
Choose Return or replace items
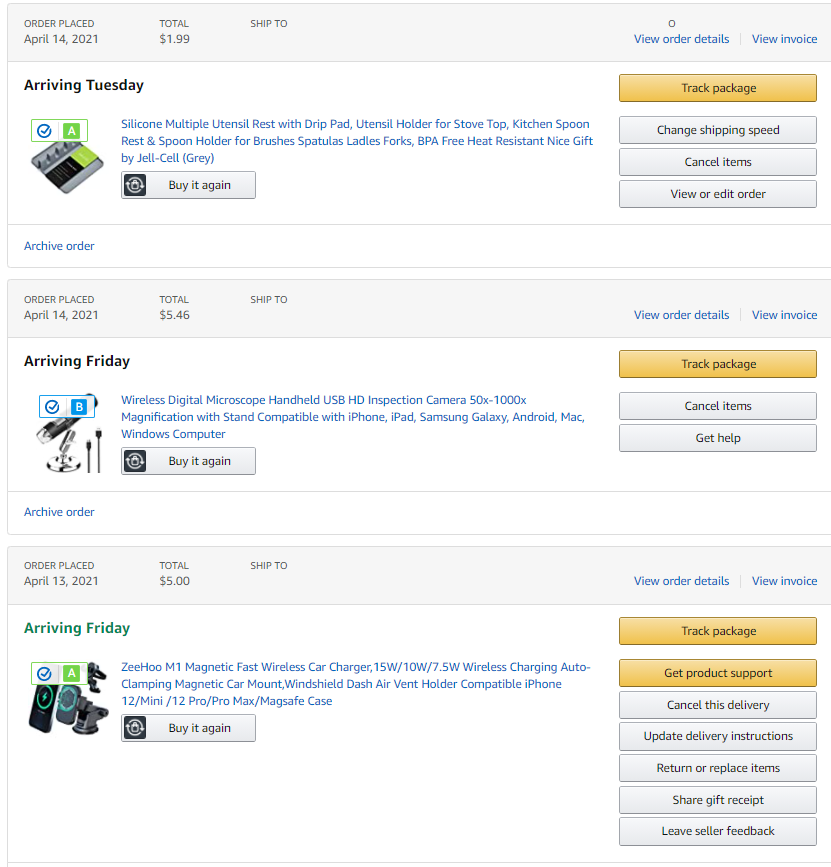(718, 768)
